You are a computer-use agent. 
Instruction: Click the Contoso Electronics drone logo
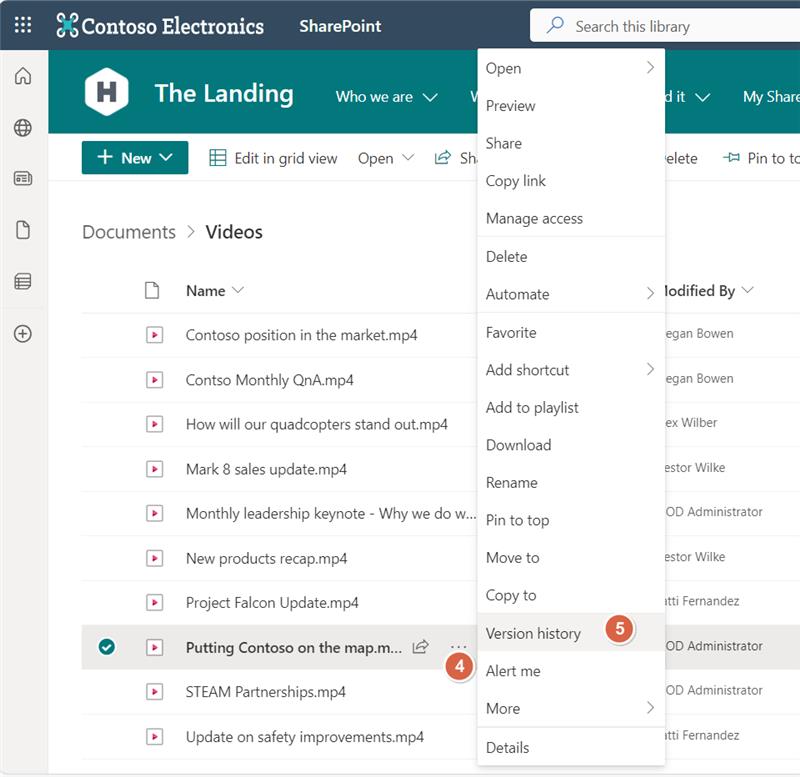[67, 25]
